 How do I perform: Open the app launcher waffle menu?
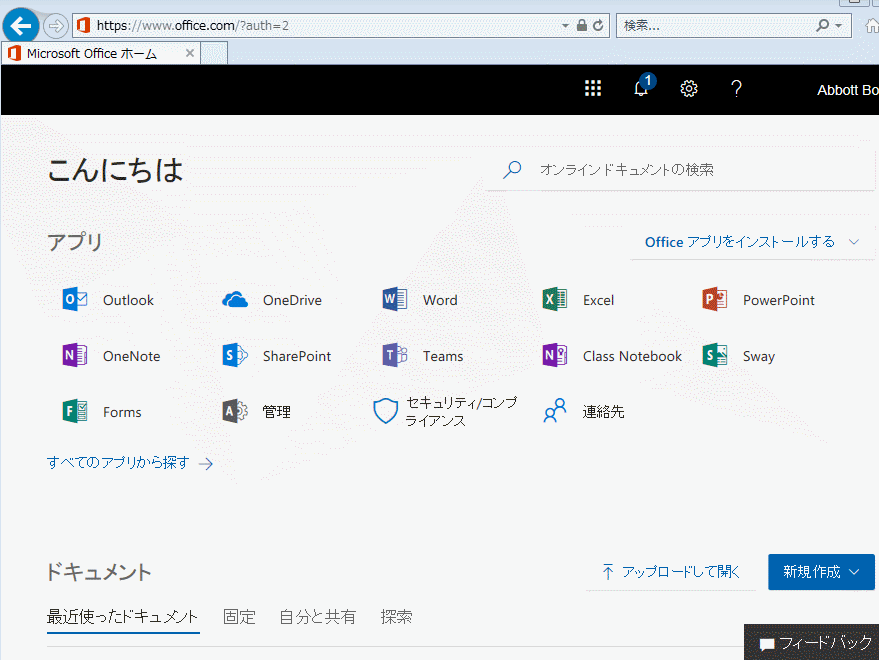pos(593,89)
